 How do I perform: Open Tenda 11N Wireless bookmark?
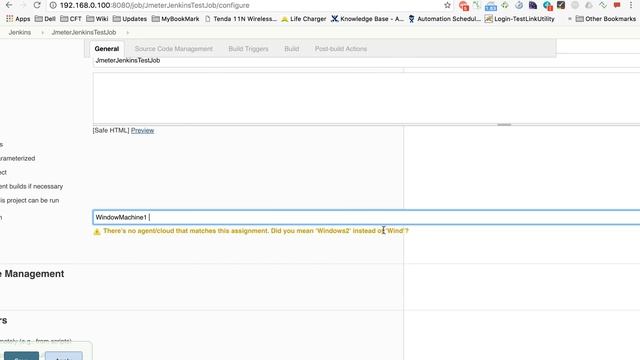[x=241, y=19]
